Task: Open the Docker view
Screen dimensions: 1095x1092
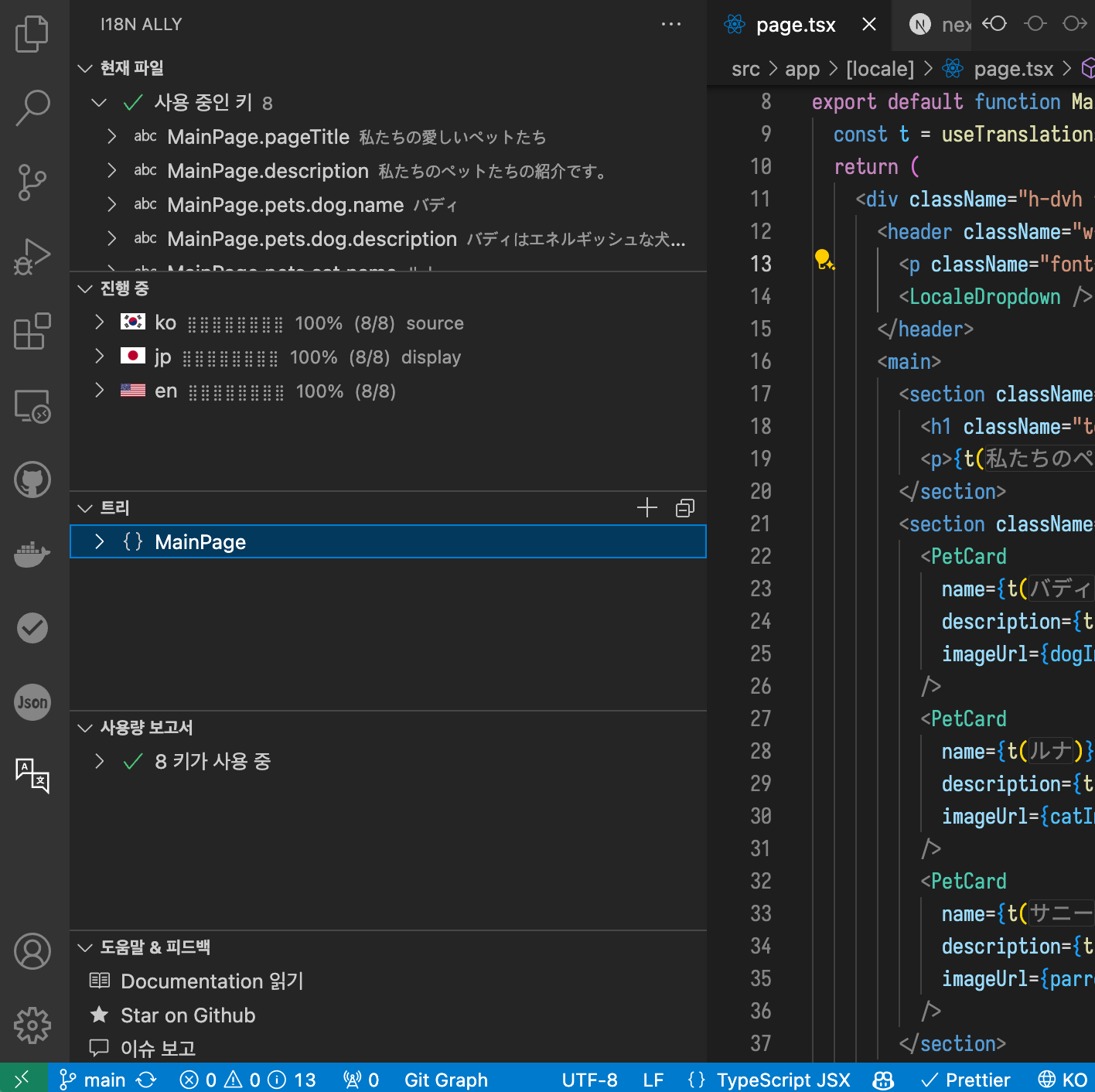Action: (x=32, y=554)
